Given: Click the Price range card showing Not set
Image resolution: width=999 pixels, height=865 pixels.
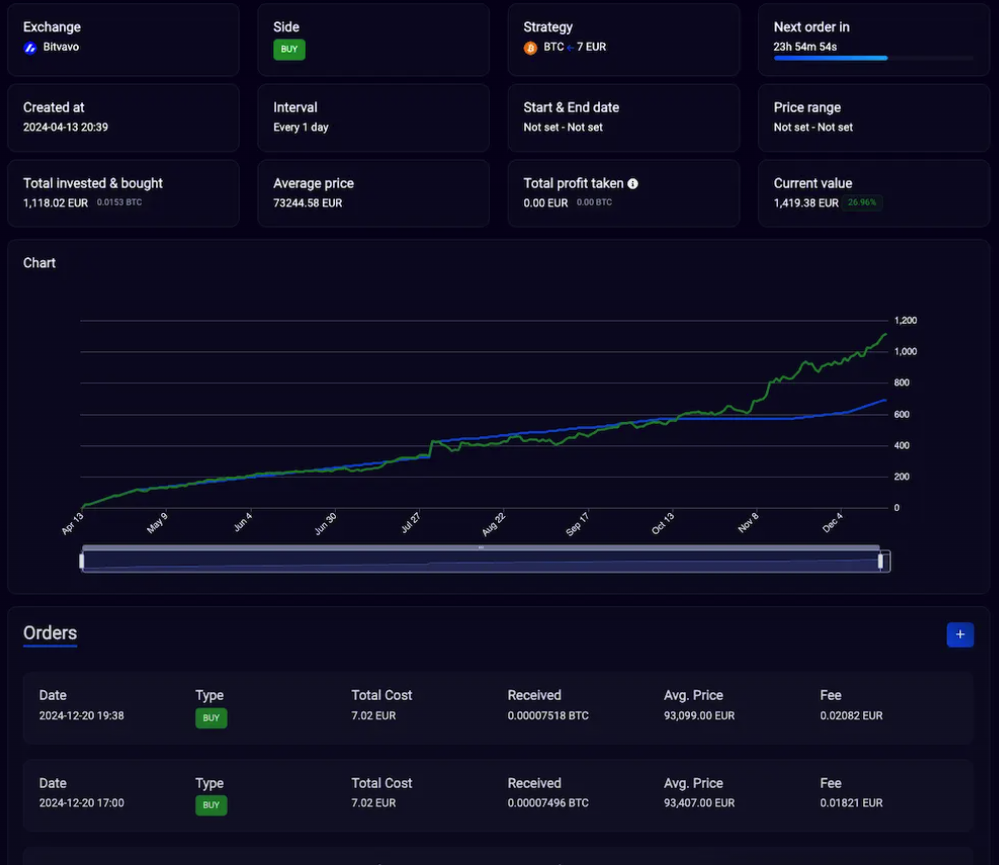Looking at the screenshot, I should (x=873, y=117).
